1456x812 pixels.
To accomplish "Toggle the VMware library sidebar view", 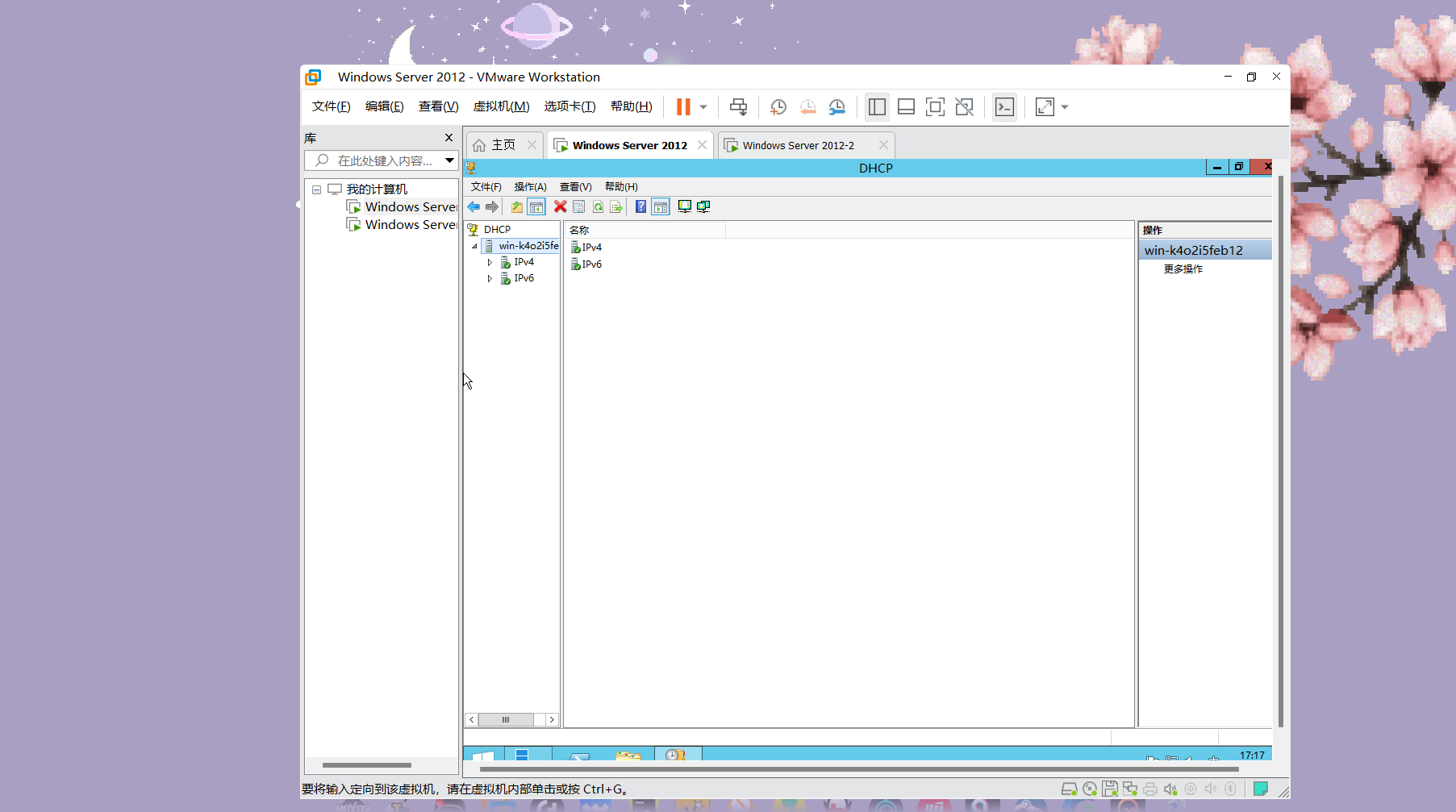I will tap(877, 107).
